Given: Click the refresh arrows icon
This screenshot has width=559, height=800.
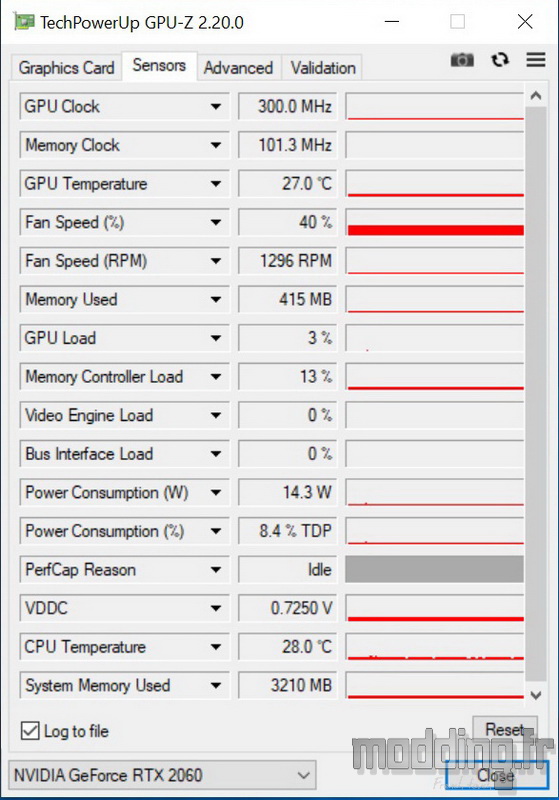Looking at the screenshot, I should coord(500,60).
